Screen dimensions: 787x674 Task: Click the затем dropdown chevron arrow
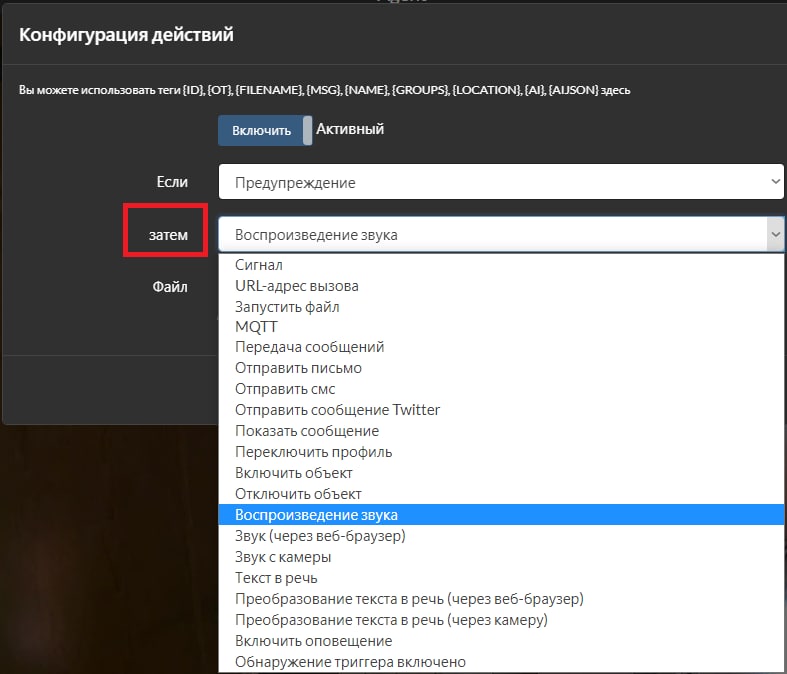[x=775, y=234]
